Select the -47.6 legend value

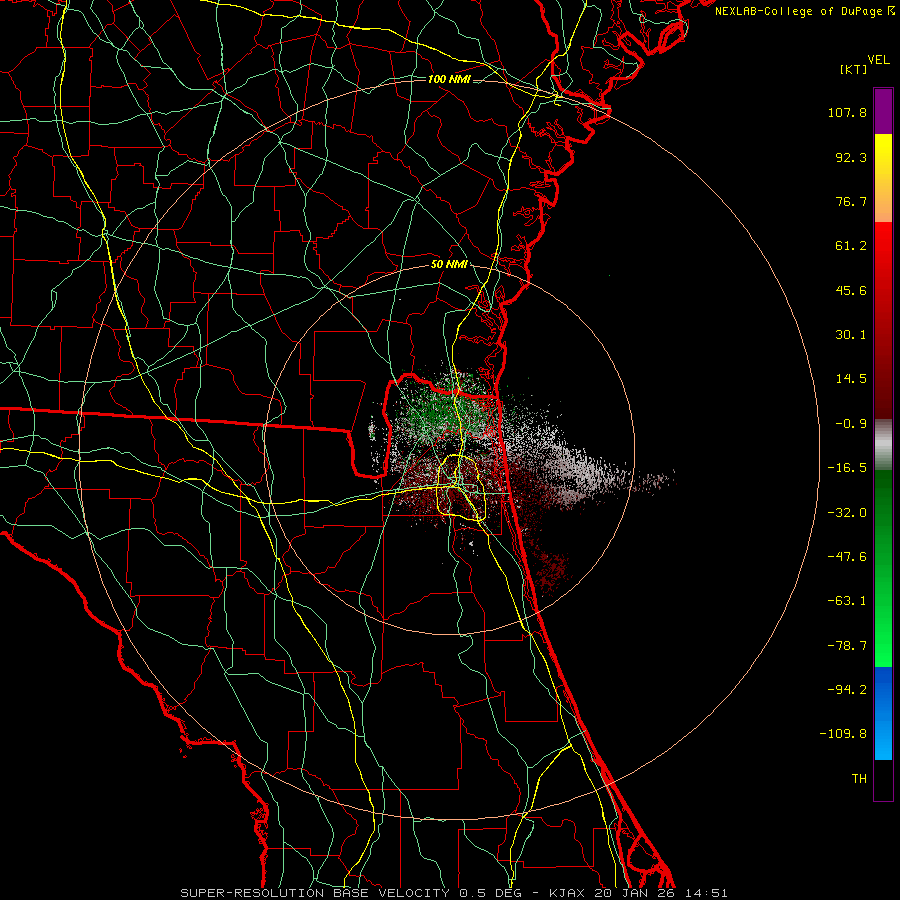pos(847,557)
